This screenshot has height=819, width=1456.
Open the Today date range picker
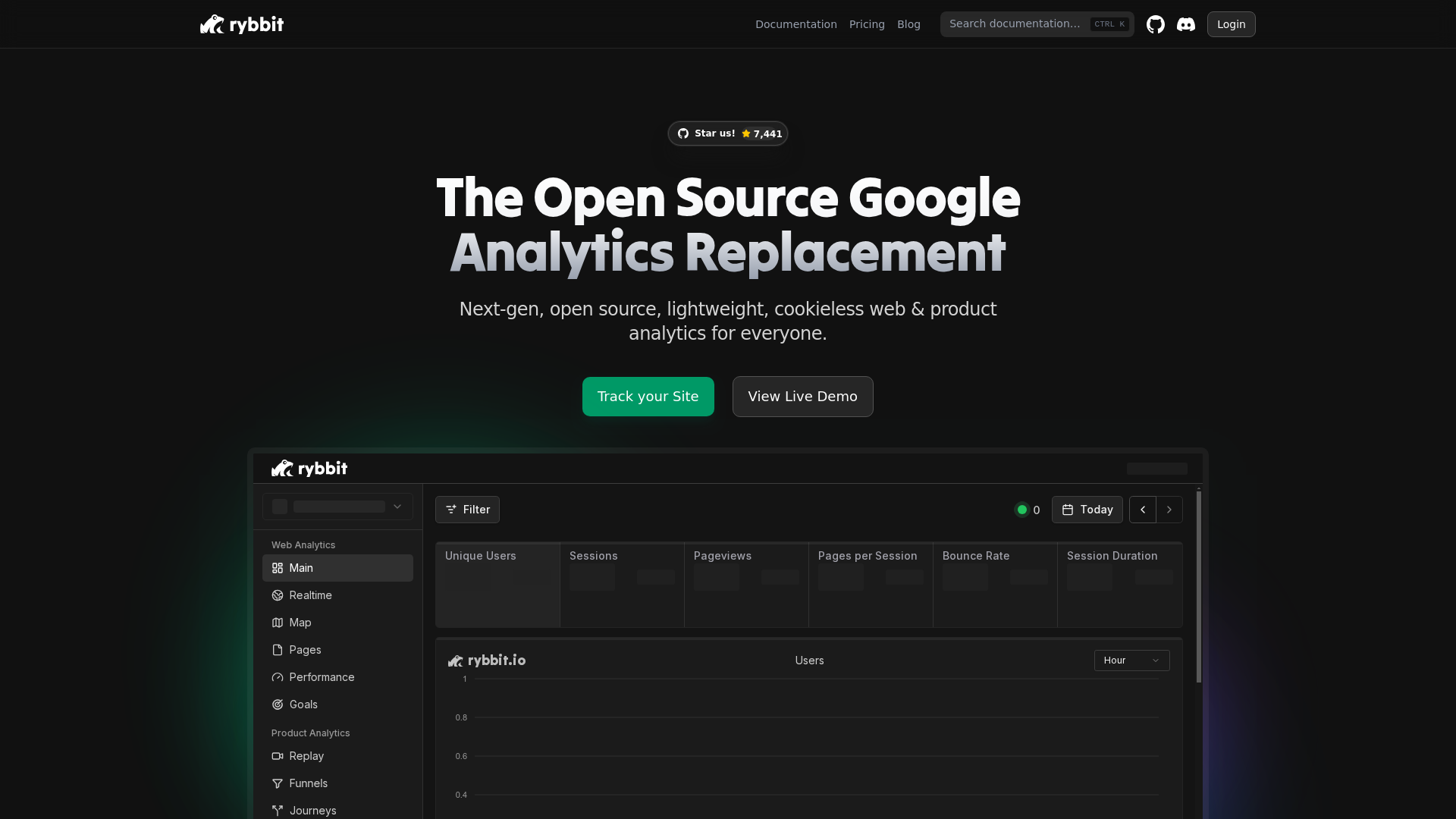[1087, 510]
